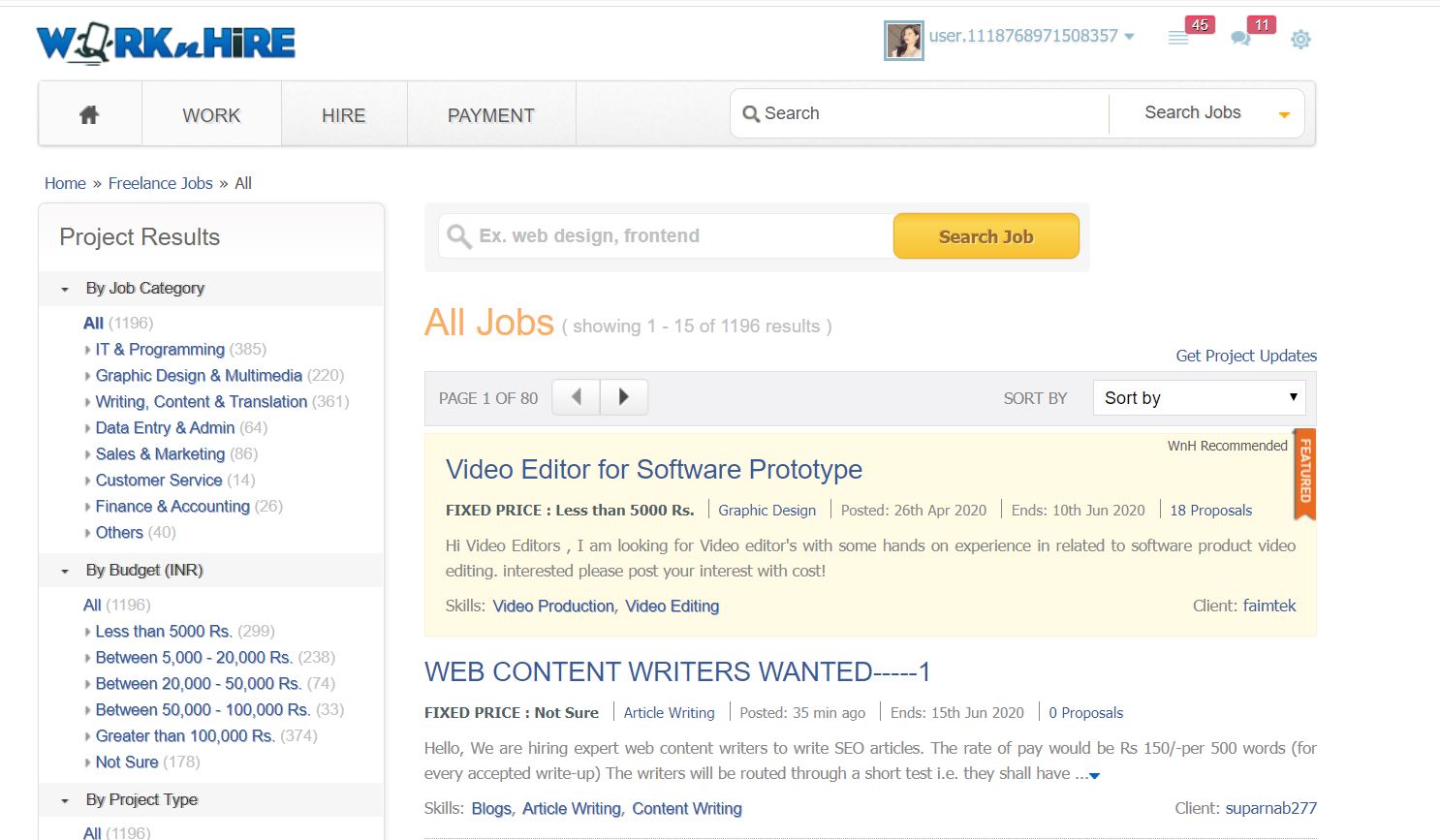
Task: Click the Featured ribbon on job card
Action: click(1305, 474)
